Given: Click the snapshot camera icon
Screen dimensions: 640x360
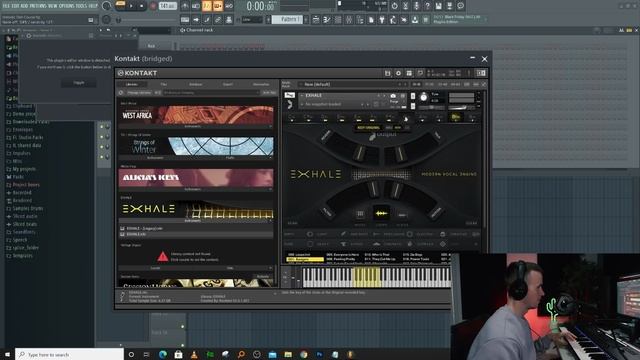Looking at the screenshot, I should point(393,96).
